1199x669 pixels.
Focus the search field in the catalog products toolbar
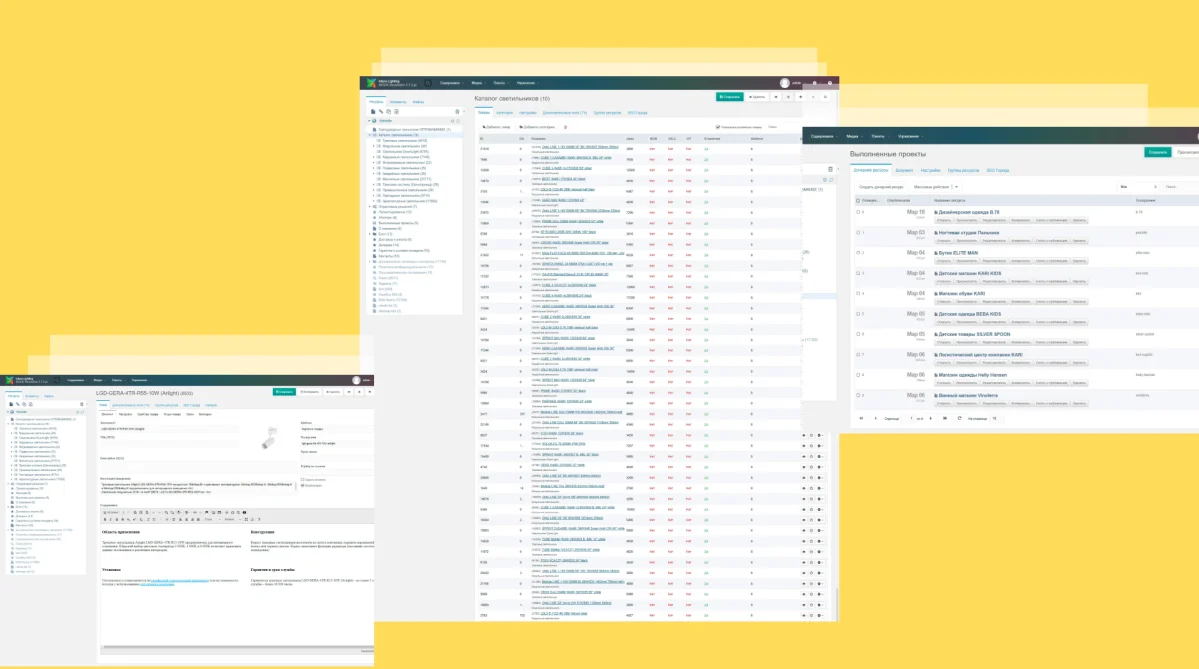(x=783, y=127)
